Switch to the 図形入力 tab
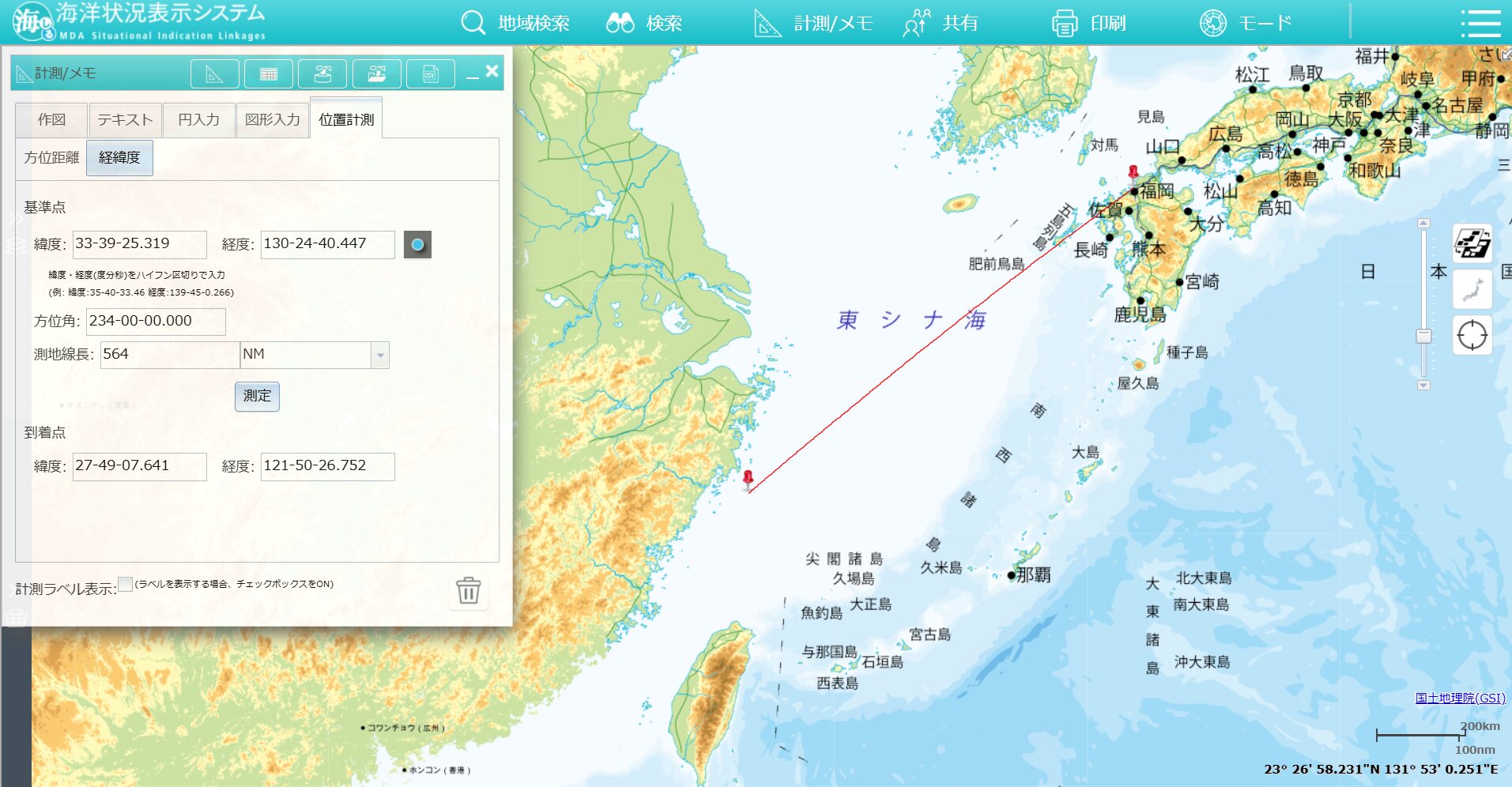The image size is (1512, 787). point(273,120)
